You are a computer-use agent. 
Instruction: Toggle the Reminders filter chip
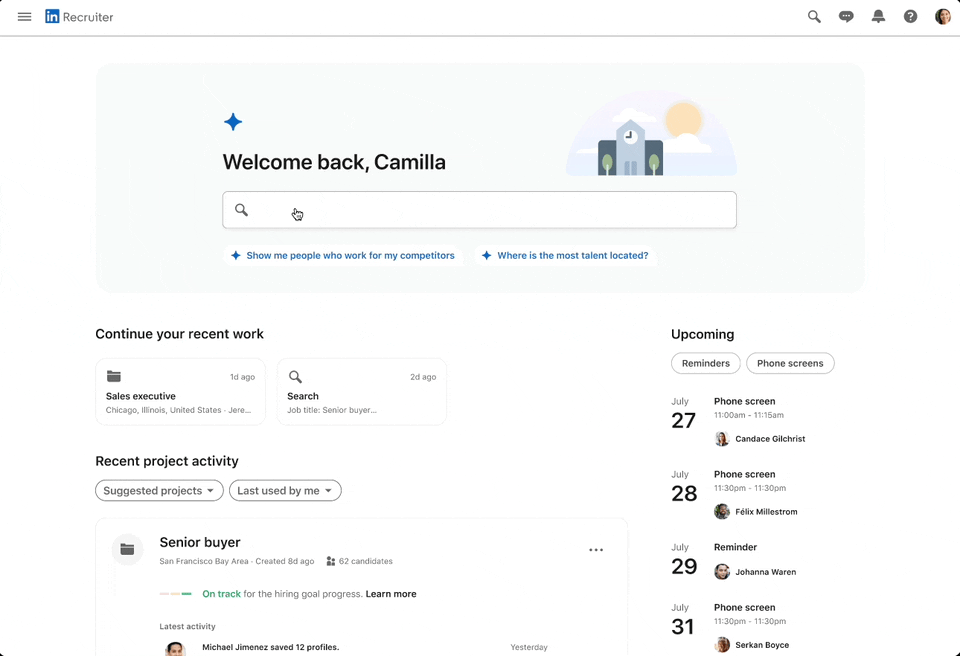coord(706,363)
